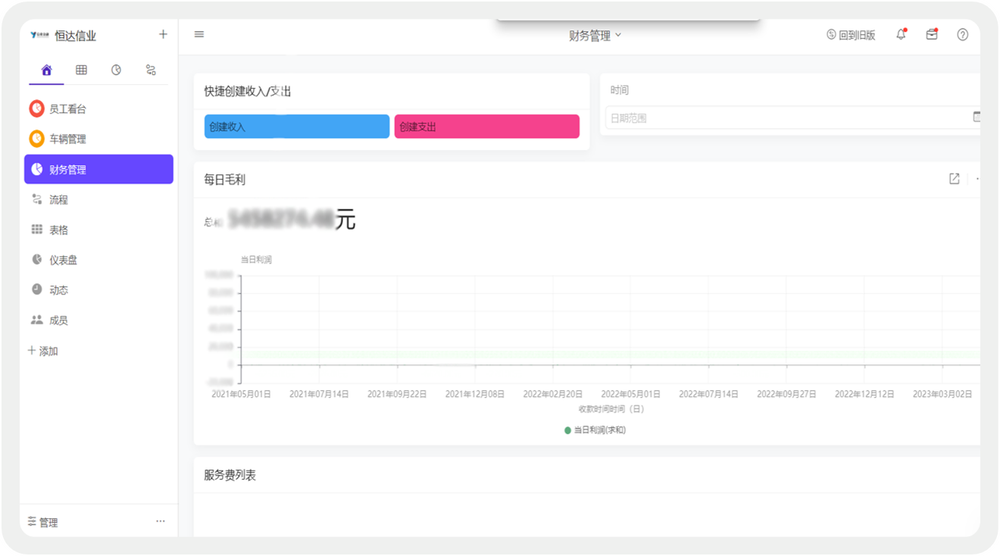Expand the 财务管理 title dropdown
Image resolution: width=1000 pixels, height=556 pixels.
[x=595, y=35]
